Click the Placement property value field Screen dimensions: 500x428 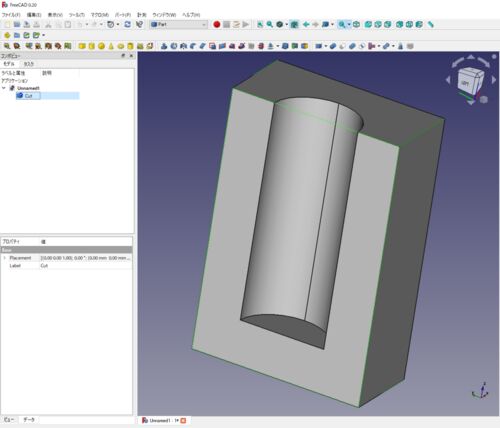click(86, 258)
